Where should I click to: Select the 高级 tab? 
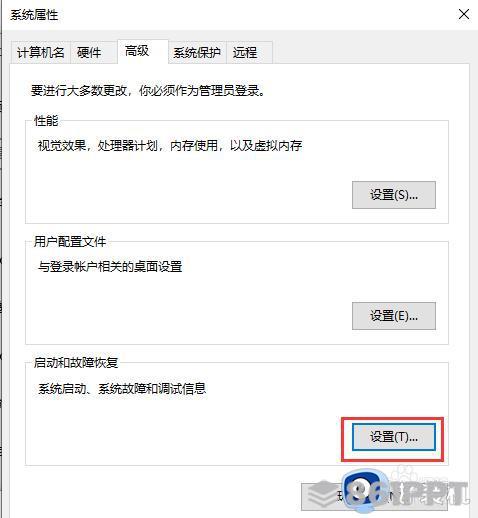[x=137, y=51]
